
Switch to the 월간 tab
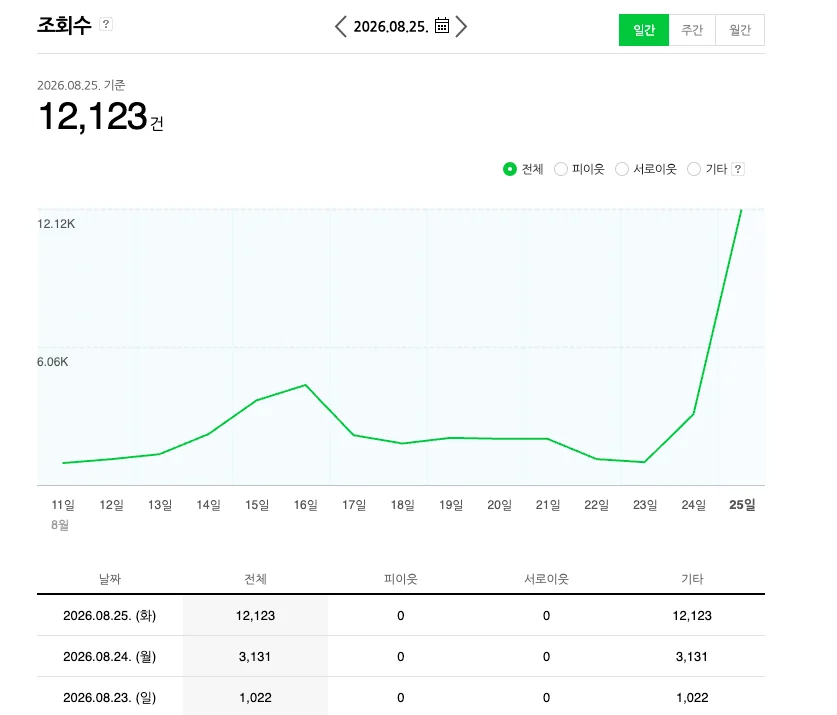pos(740,30)
